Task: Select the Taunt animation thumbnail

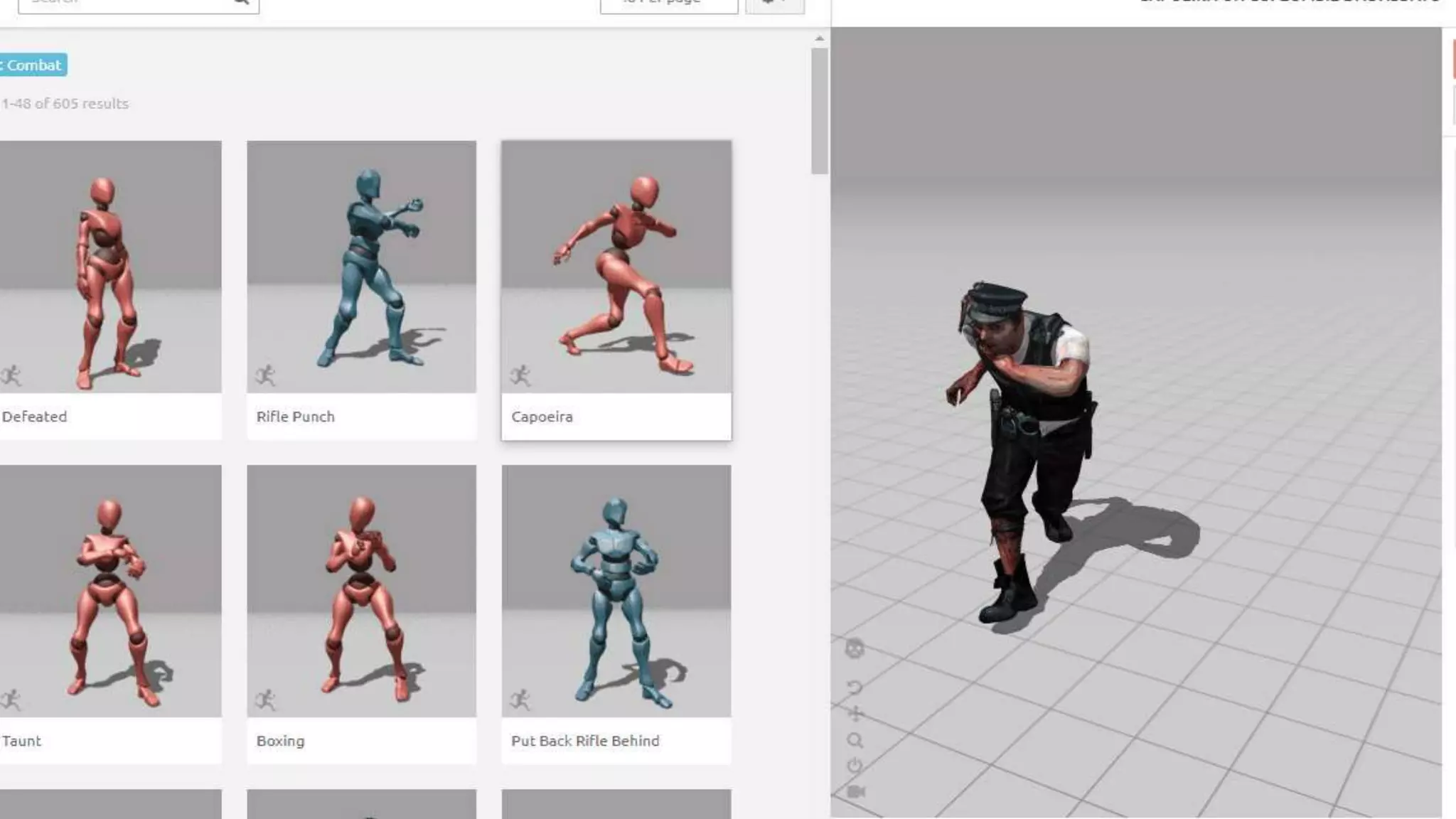Action: pyautogui.click(x=110, y=590)
